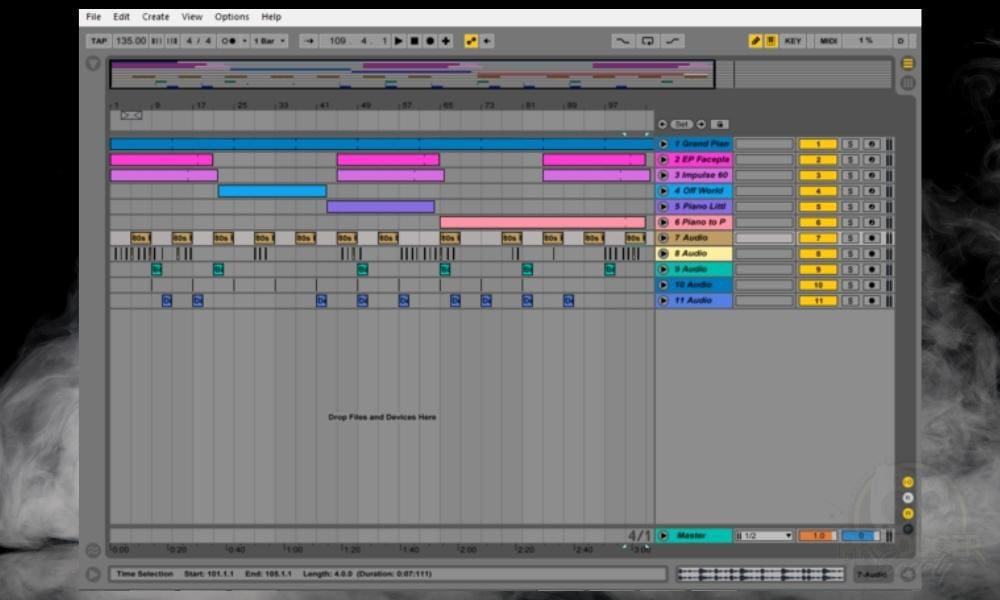Show In/Out section with IO icon
The width and height of the screenshot is (1000, 600).
(x=908, y=482)
